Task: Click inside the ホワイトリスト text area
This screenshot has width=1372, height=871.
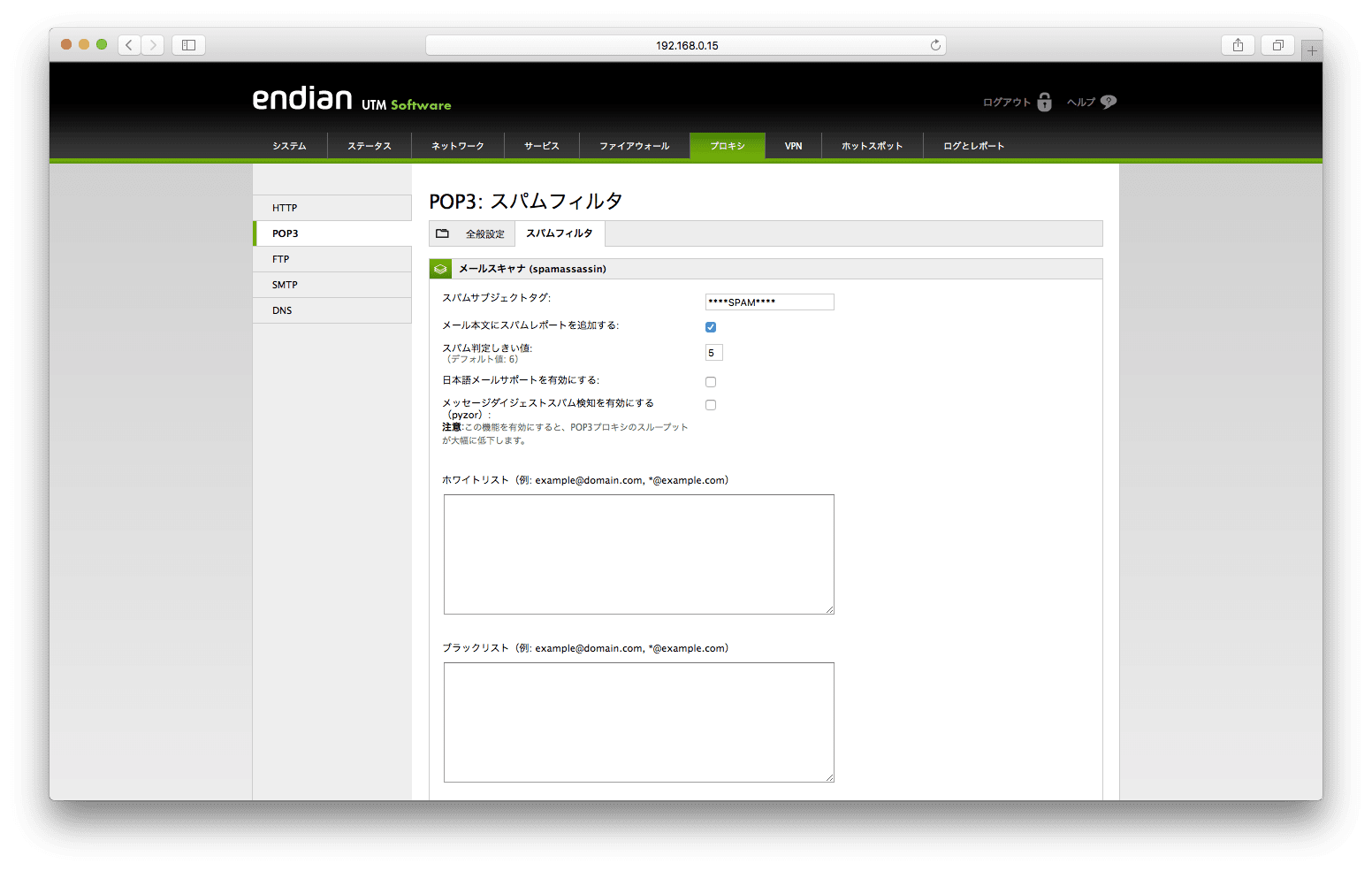Action: (x=639, y=554)
